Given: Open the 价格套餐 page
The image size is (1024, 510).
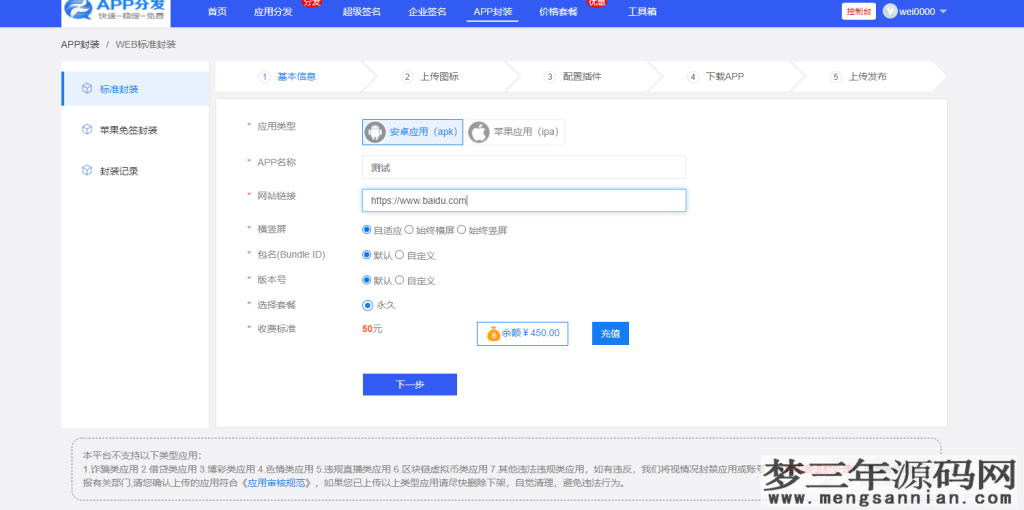Looking at the screenshot, I should coord(558,12).
